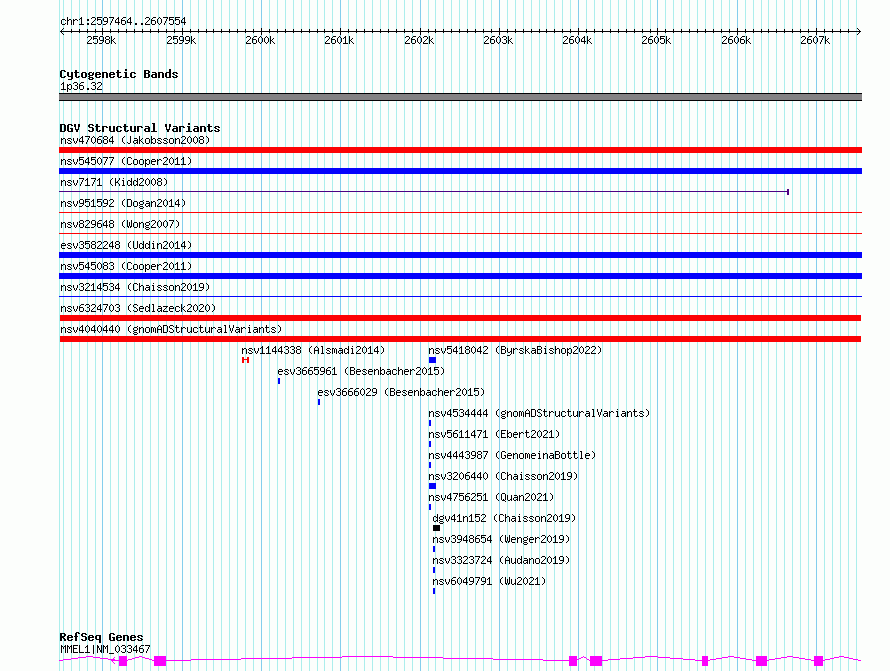The width and height of the screenshot is (890, 671).
Task: Open nsv545083 (Cooper2011) label
Action: click(126, 266)
